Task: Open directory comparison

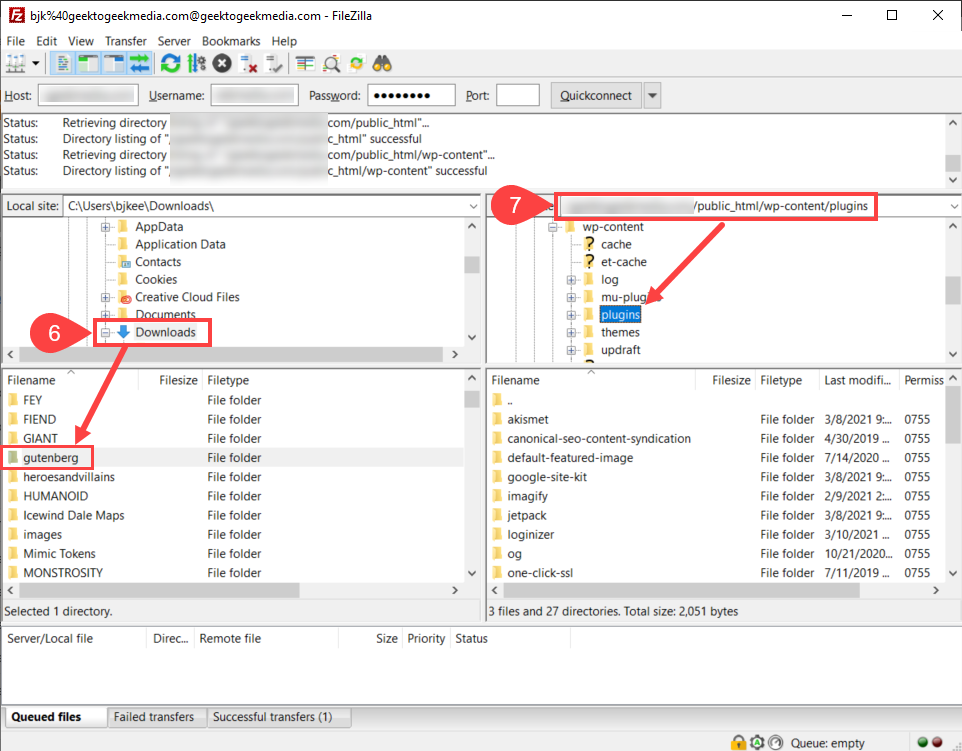Action: coord(306,62)
